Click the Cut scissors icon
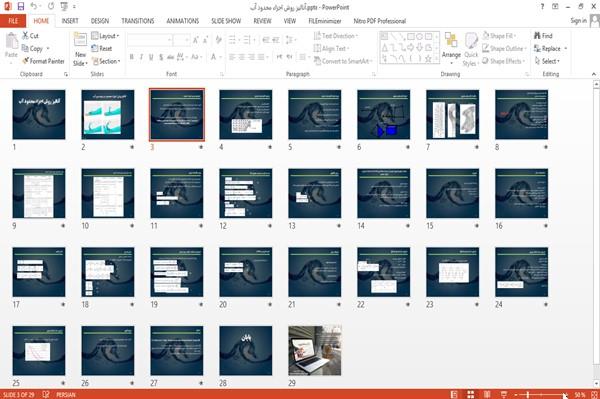 click(x=25, y=36)
